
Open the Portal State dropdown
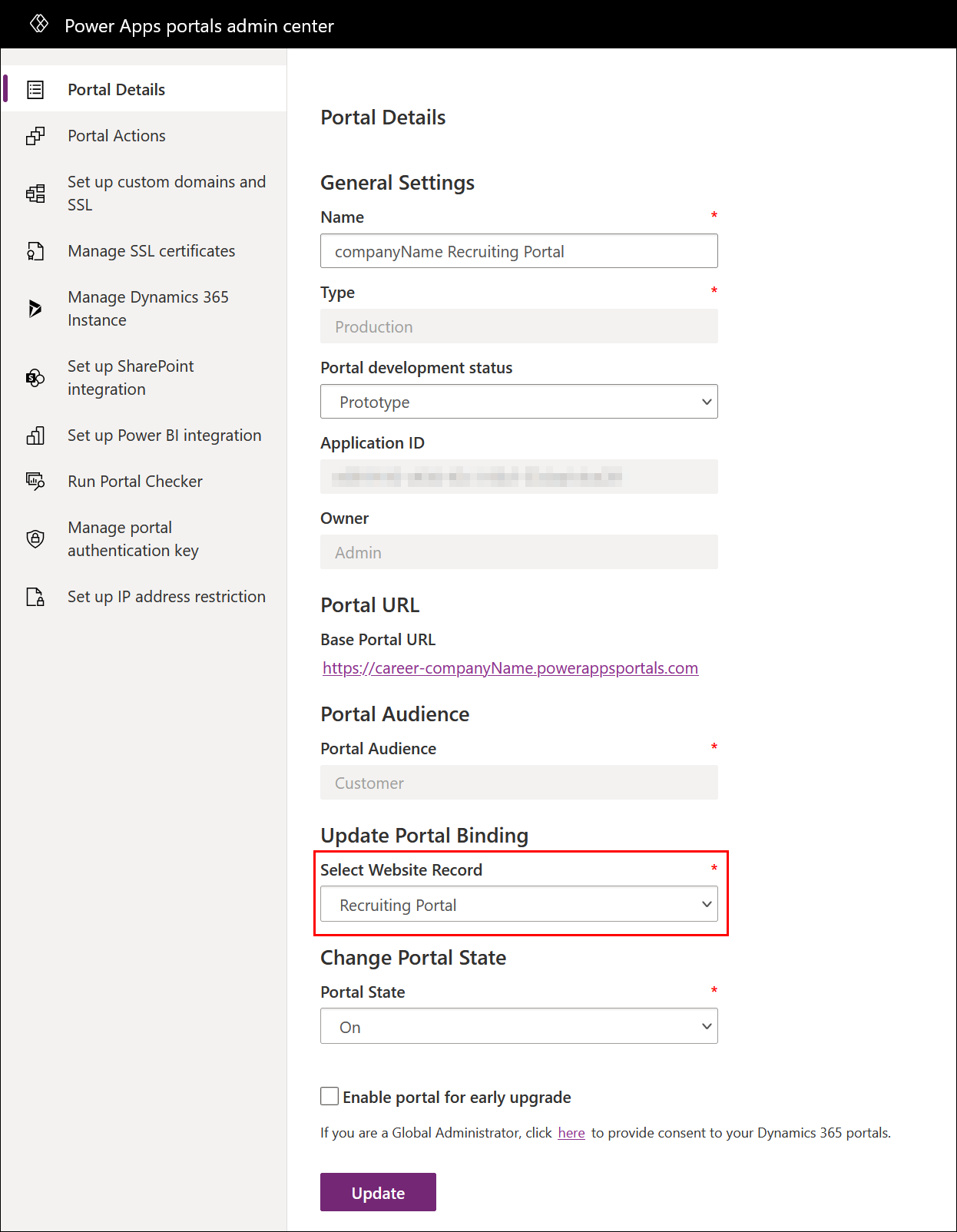(519, 1026)
